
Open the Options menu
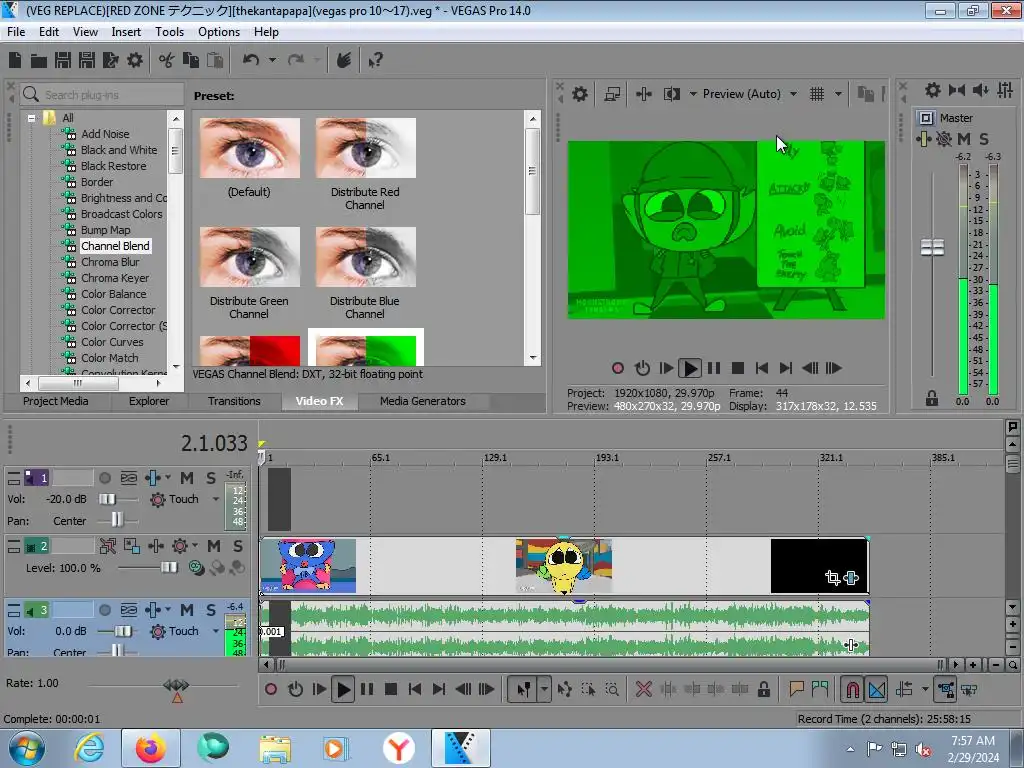219,32
